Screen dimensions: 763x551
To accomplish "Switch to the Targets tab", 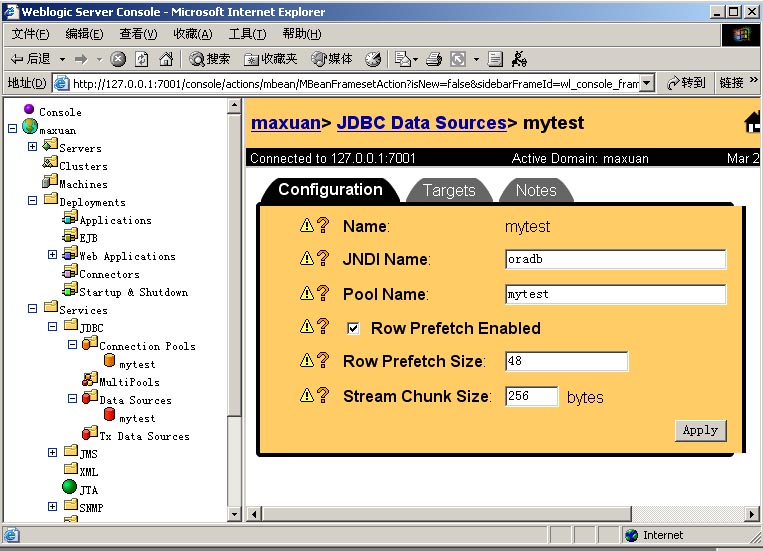I will coord(449,190).
